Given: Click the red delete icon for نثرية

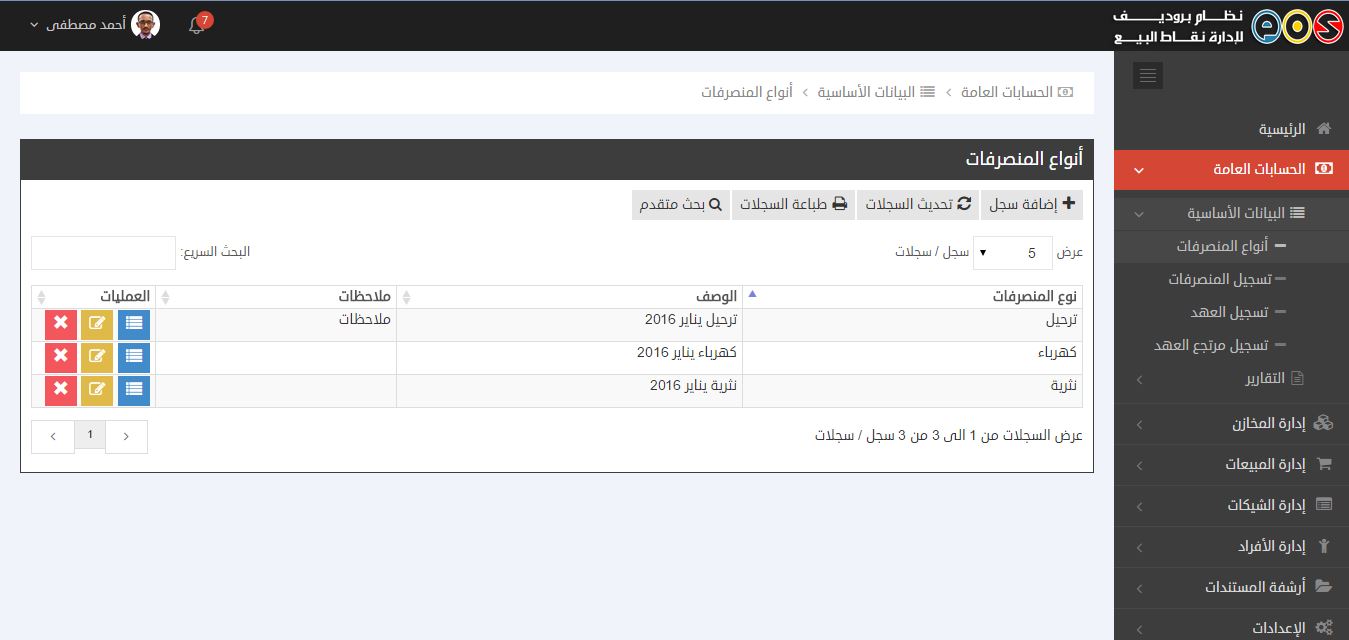Looking at the screenshot, I should click(61, 390).
